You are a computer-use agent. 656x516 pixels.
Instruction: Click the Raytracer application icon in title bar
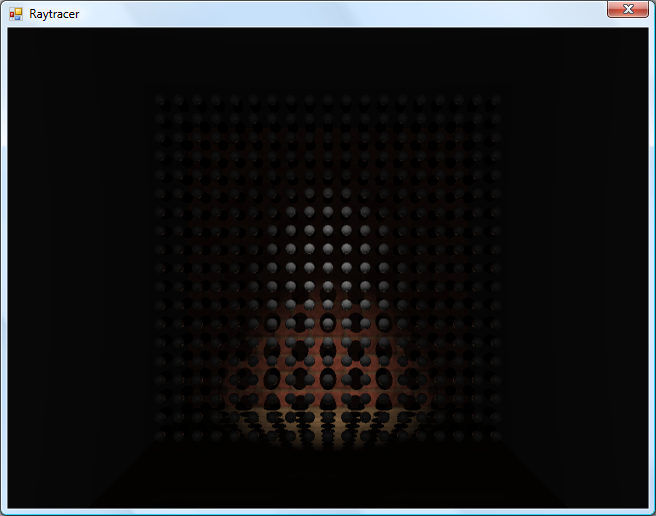(15, 14)
